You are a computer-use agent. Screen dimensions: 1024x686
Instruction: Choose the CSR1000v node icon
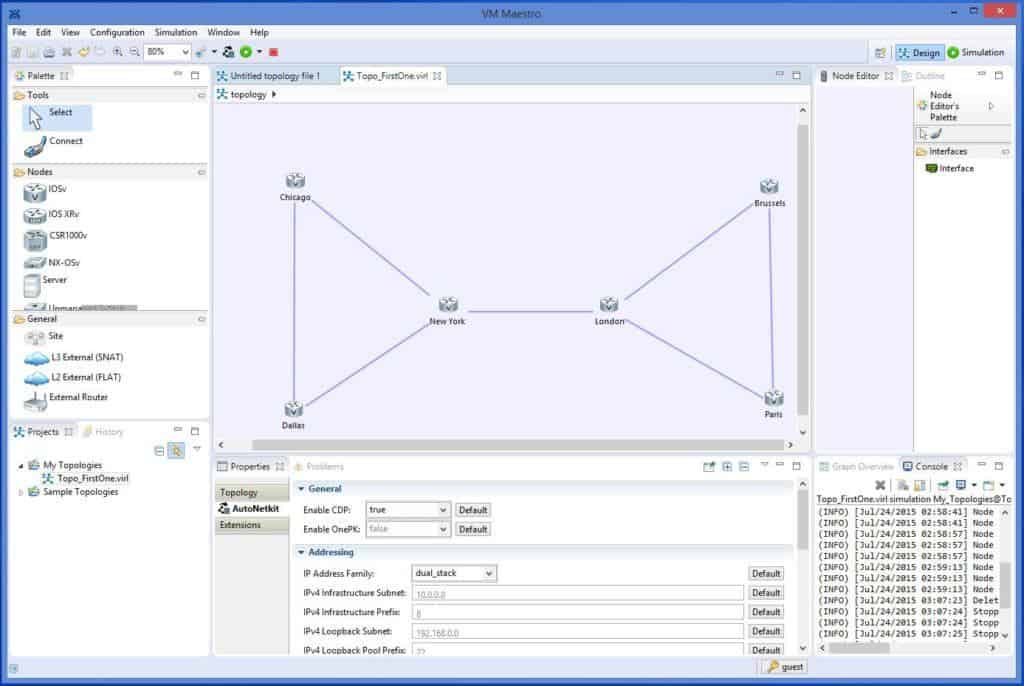click(x=34, y=239)
